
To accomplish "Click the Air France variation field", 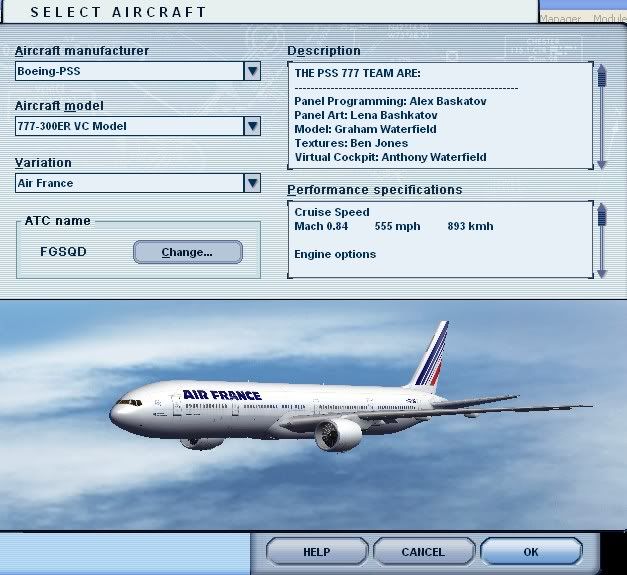I will point(130,183).
